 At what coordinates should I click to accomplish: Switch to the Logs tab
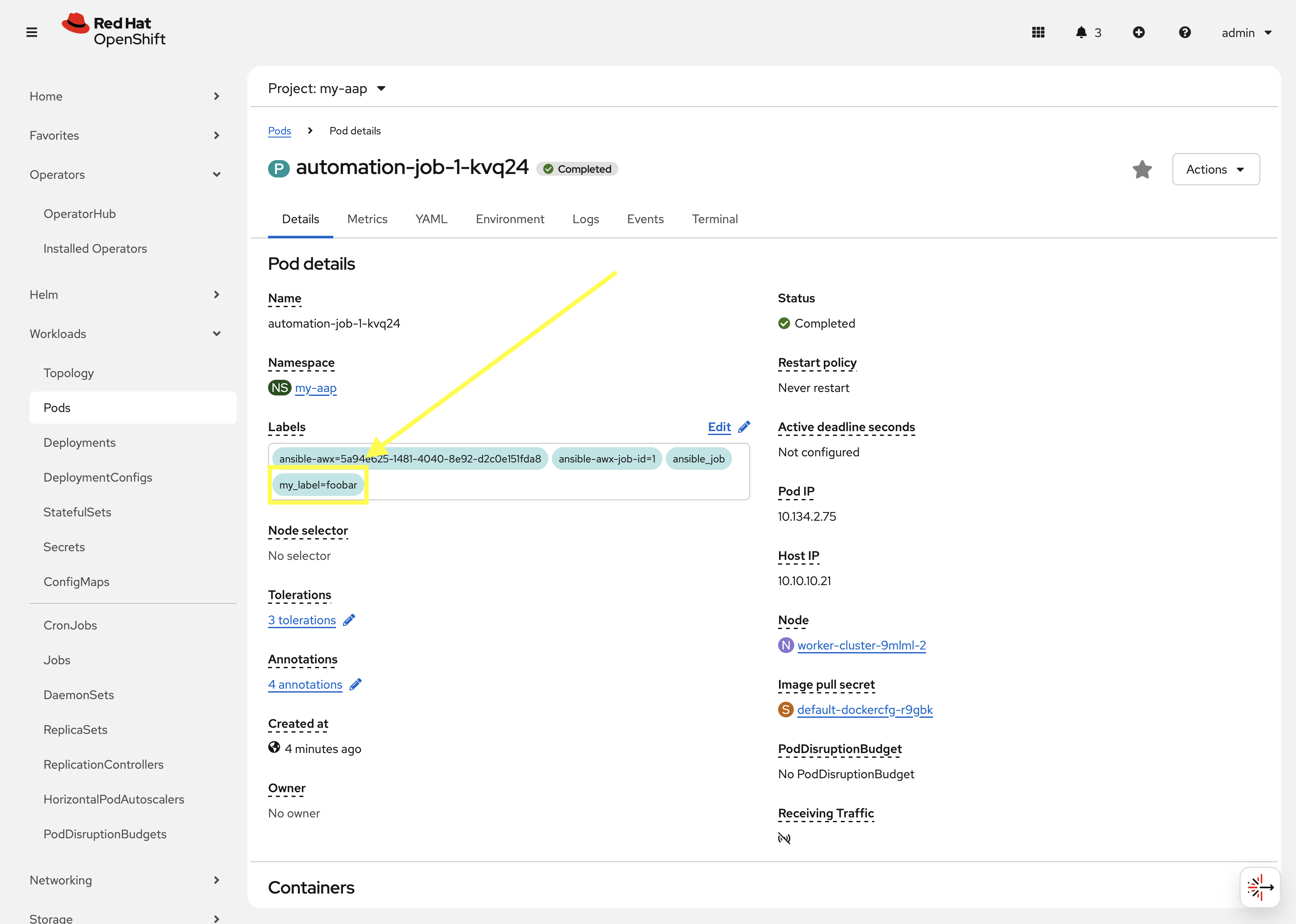point(585,219)
